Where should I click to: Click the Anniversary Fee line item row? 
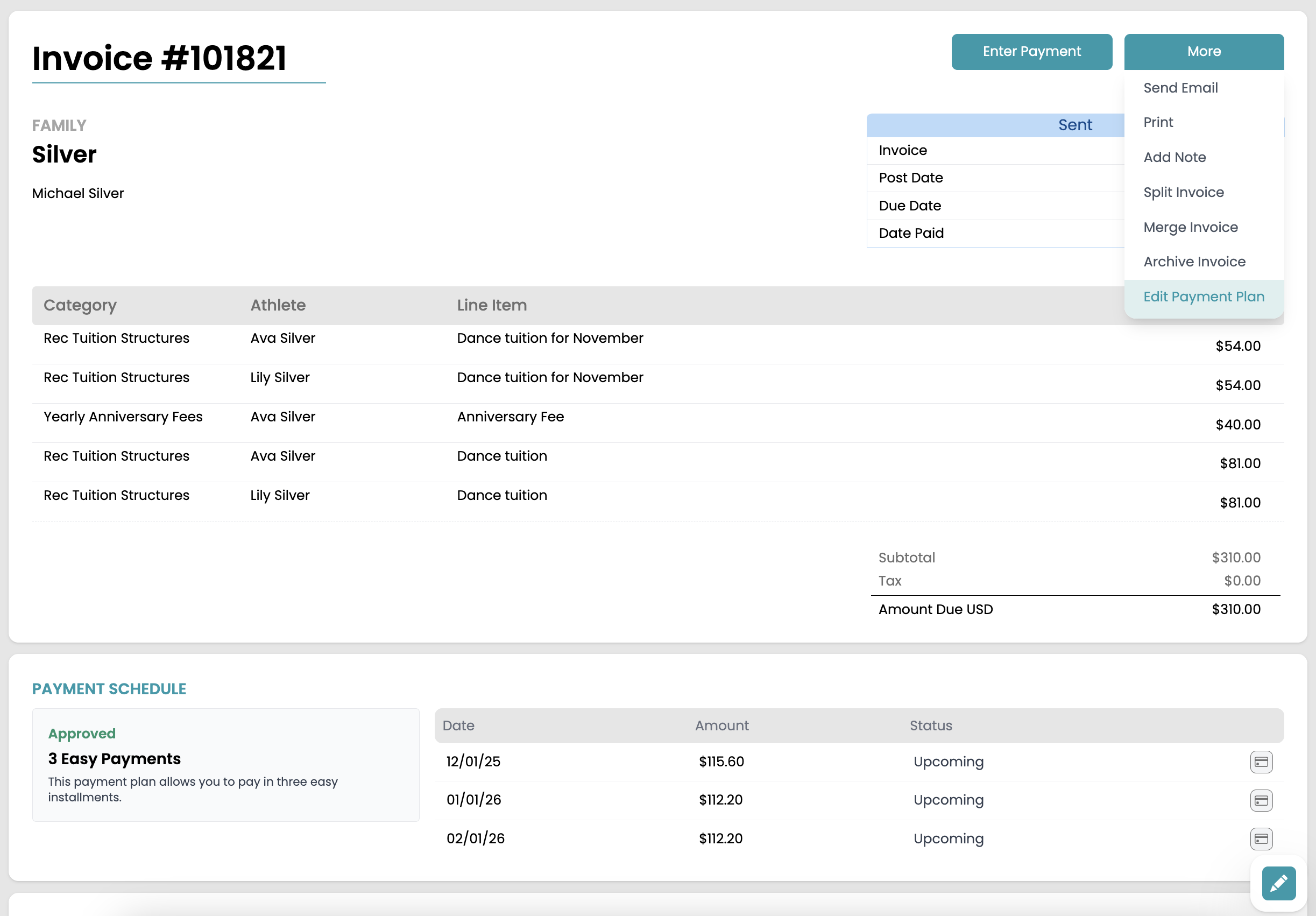click(510, 417)
